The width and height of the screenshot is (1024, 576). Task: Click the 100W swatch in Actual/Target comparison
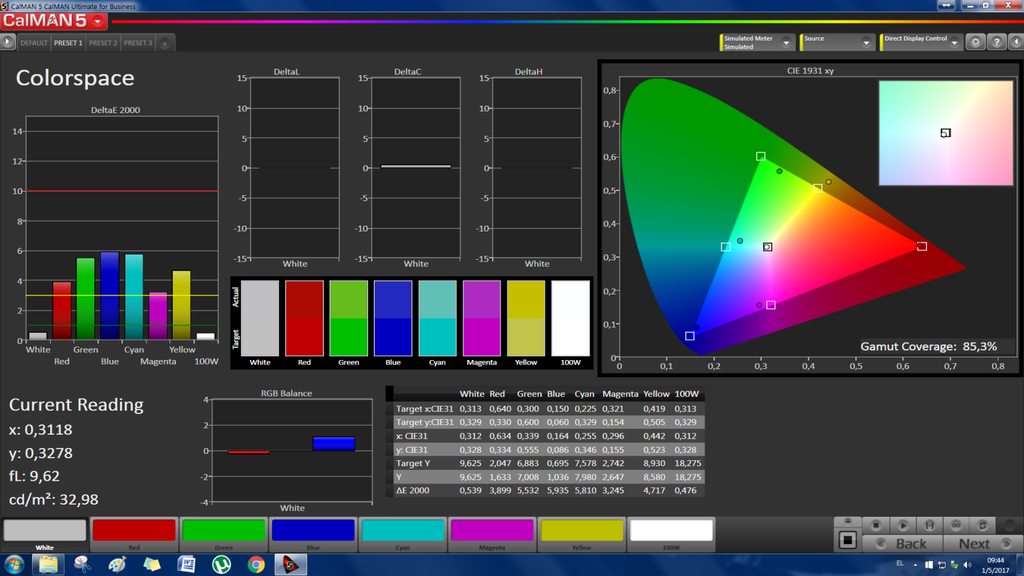coord(571,319)
